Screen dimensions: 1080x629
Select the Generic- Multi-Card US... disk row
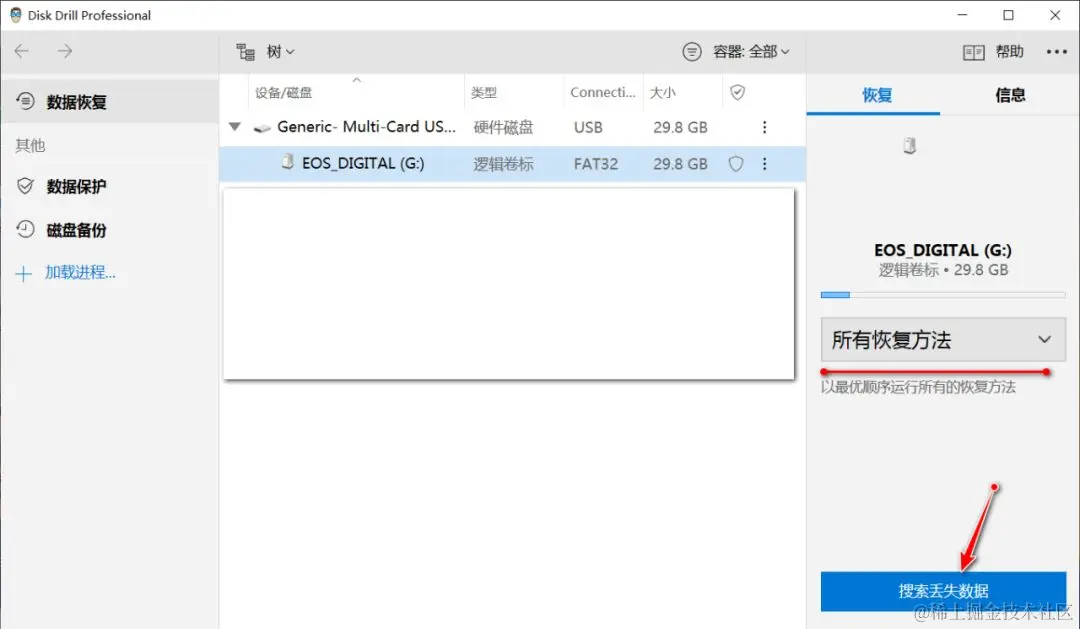pyautogui.click(x=512, y=127)
